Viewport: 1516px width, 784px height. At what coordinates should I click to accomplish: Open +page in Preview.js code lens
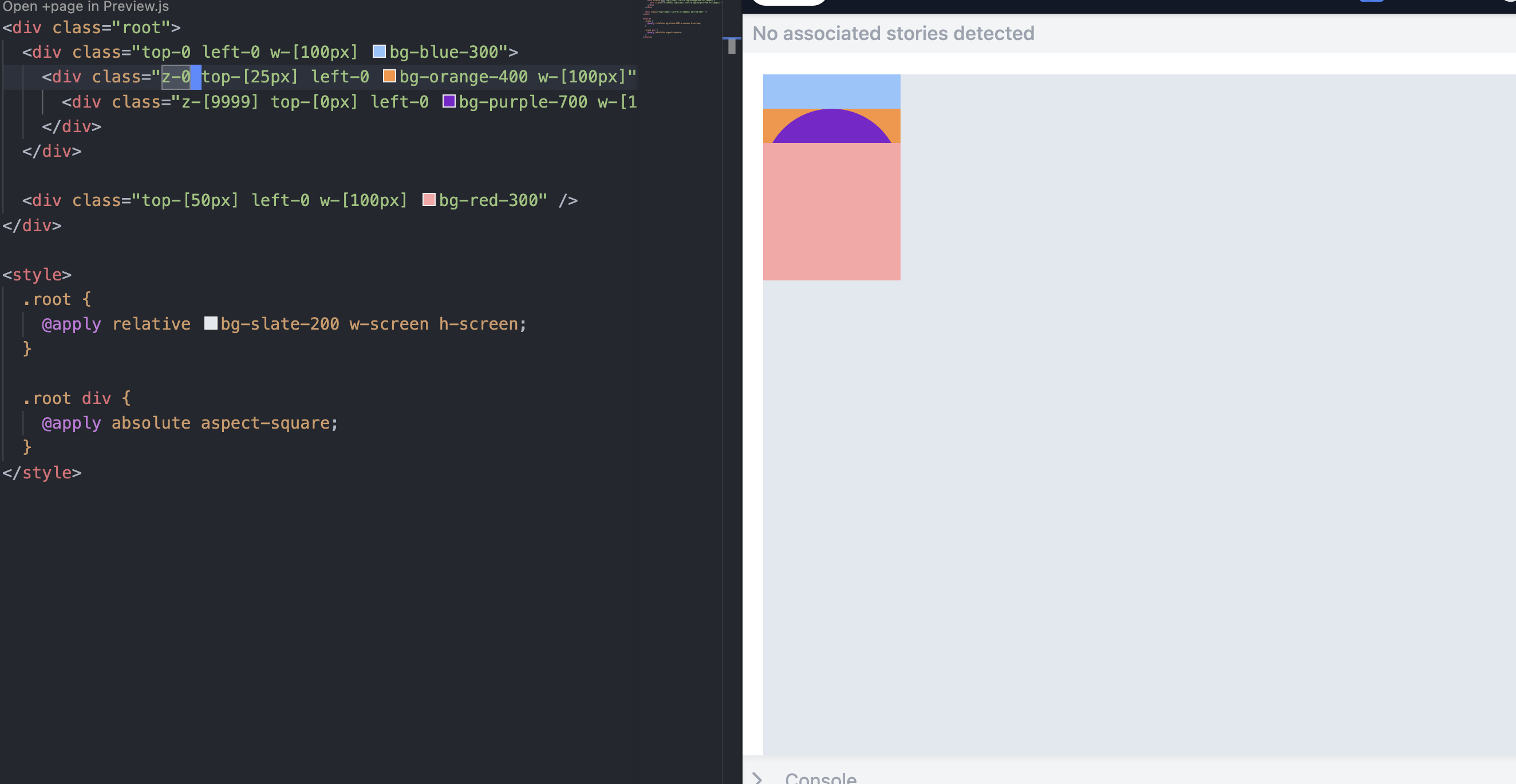tap(86, 6)
